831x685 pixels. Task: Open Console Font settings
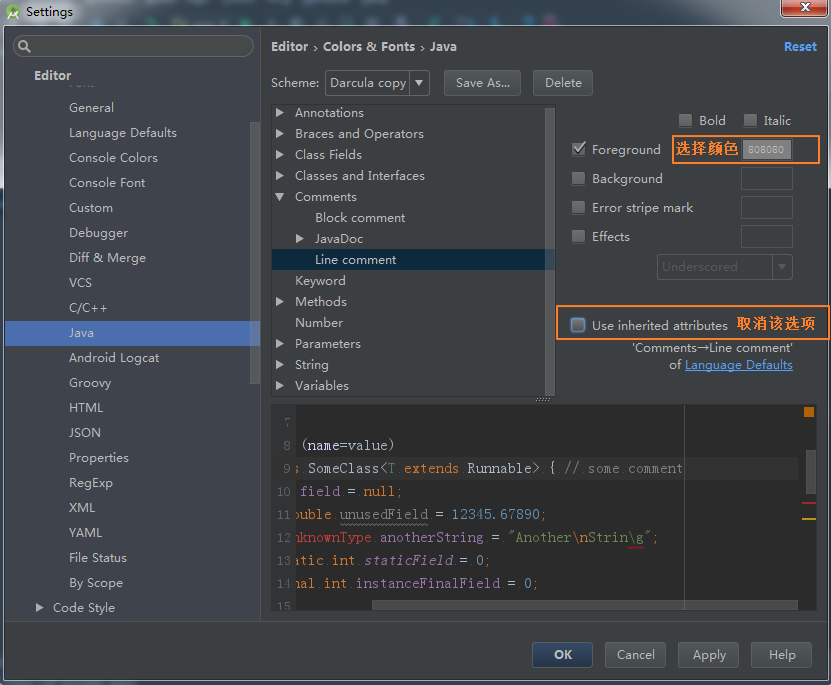(x=107, y=182)
